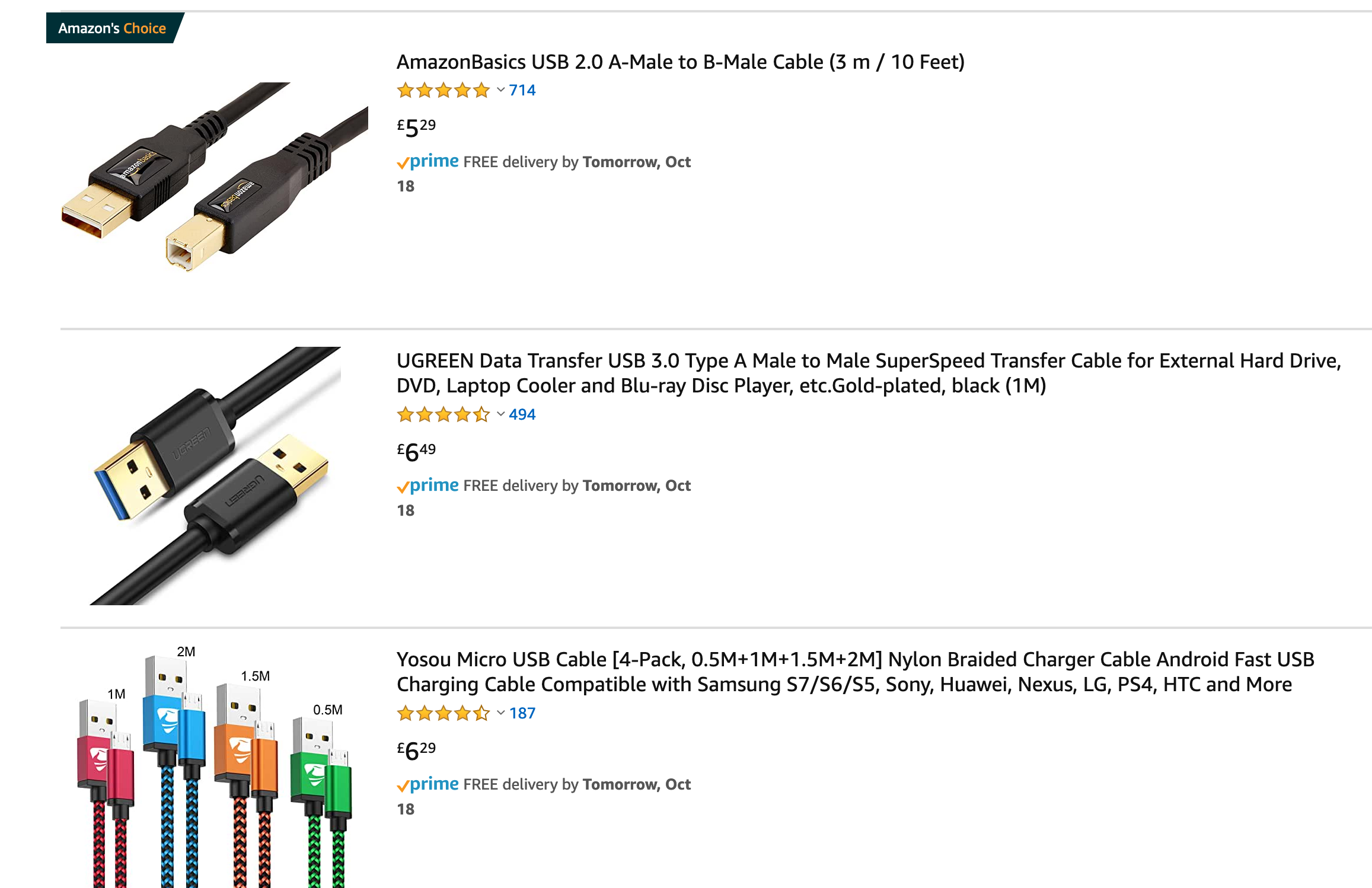View the 494 customer reviews
Screen dimensions: 1372x888
[522, 414]
